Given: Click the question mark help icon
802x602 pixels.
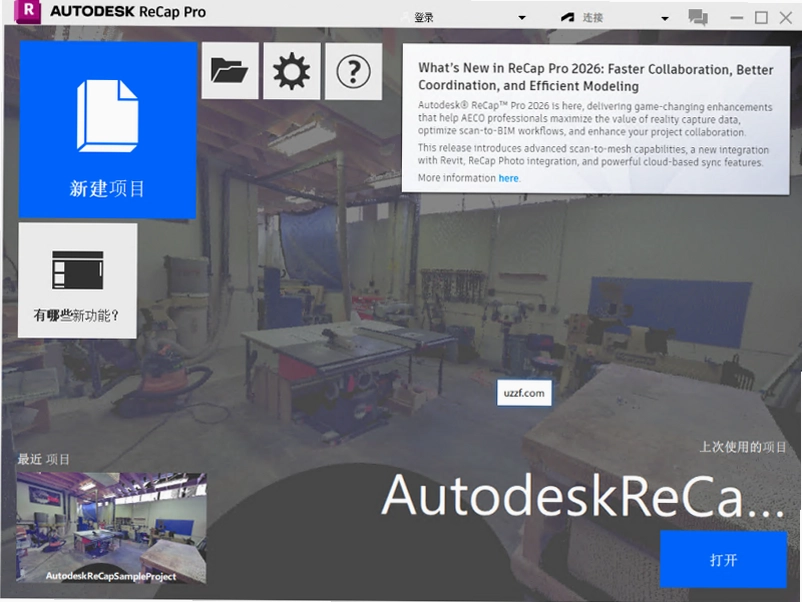Looking at the screenshot, I should (353, 71).
